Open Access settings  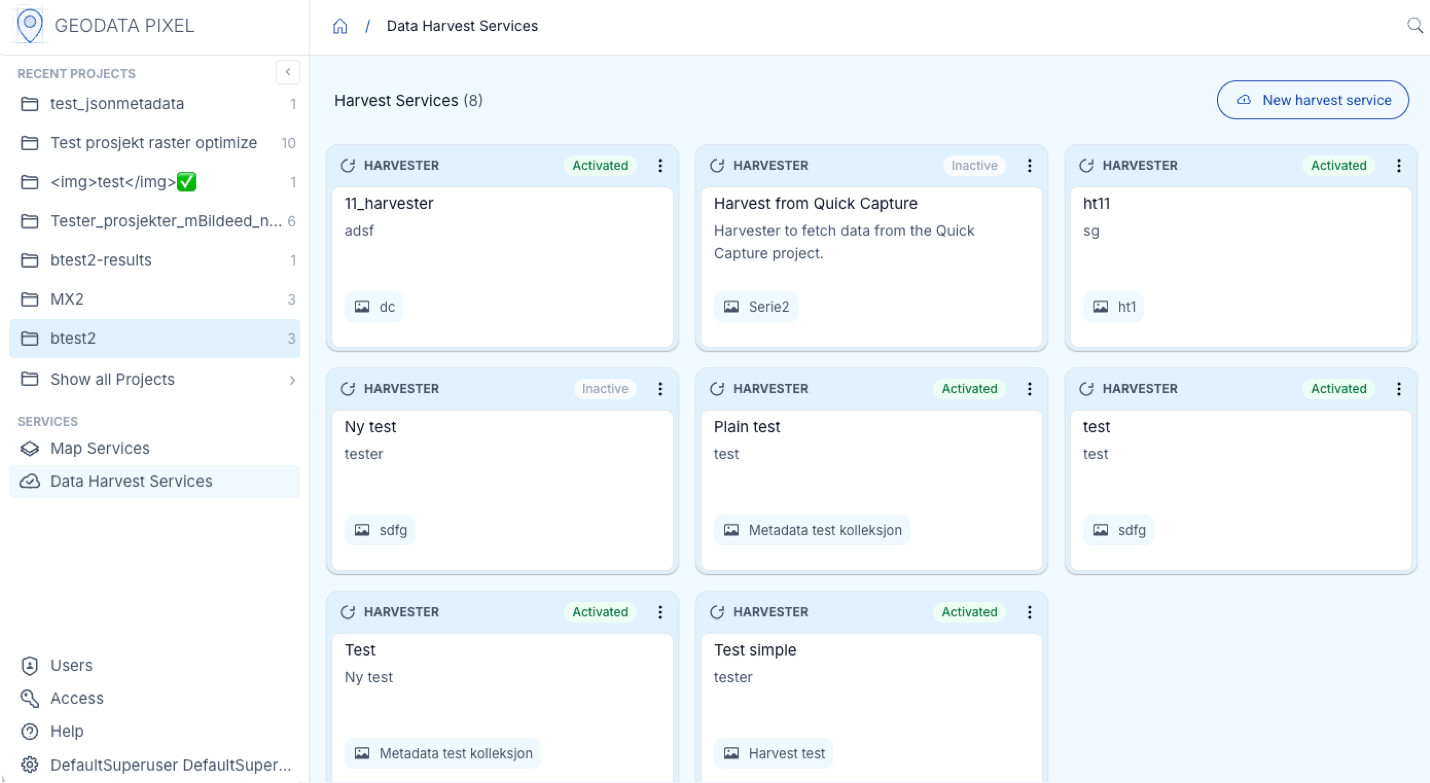(154, 699)
